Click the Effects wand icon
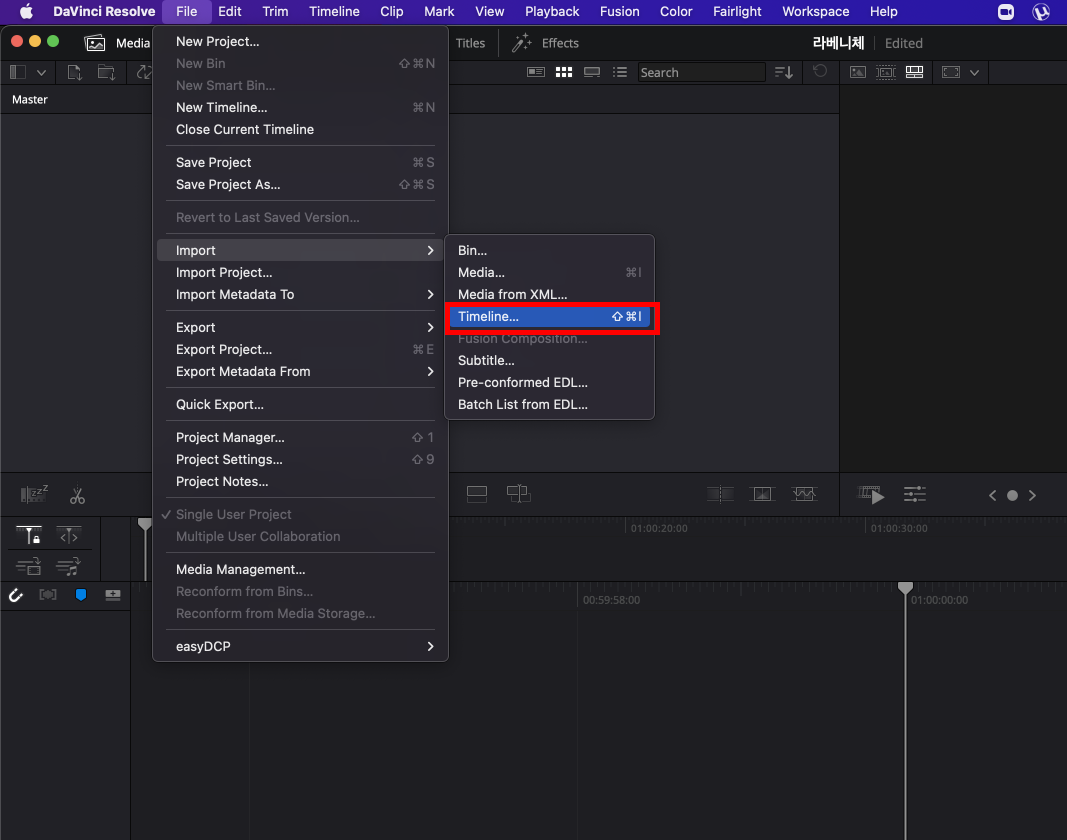Screen dimensions: 1067x840 pyautogui.click(x=522, y=43)
